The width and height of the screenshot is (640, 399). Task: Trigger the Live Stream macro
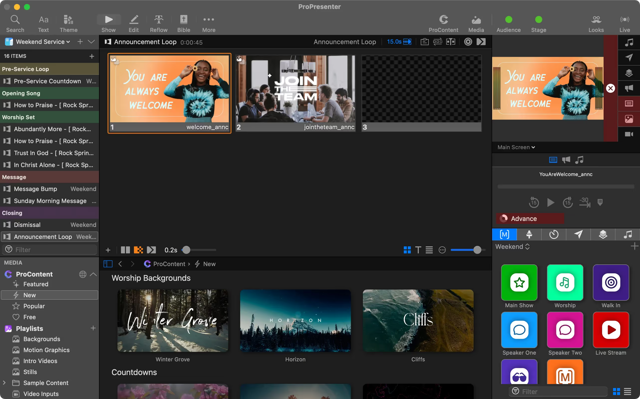[611, 330]
